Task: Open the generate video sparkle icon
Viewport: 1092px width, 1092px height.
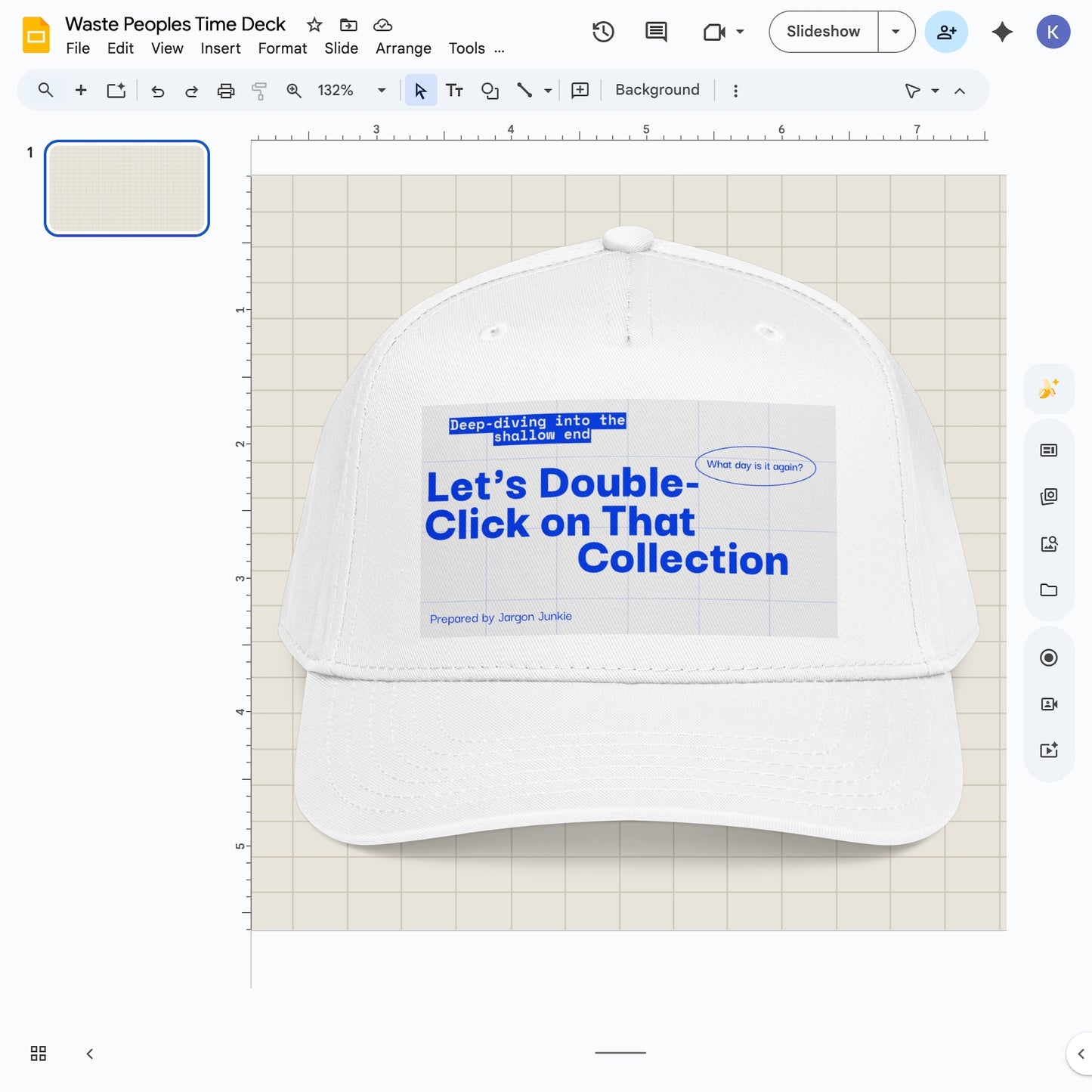Action: pos(1049,750)
